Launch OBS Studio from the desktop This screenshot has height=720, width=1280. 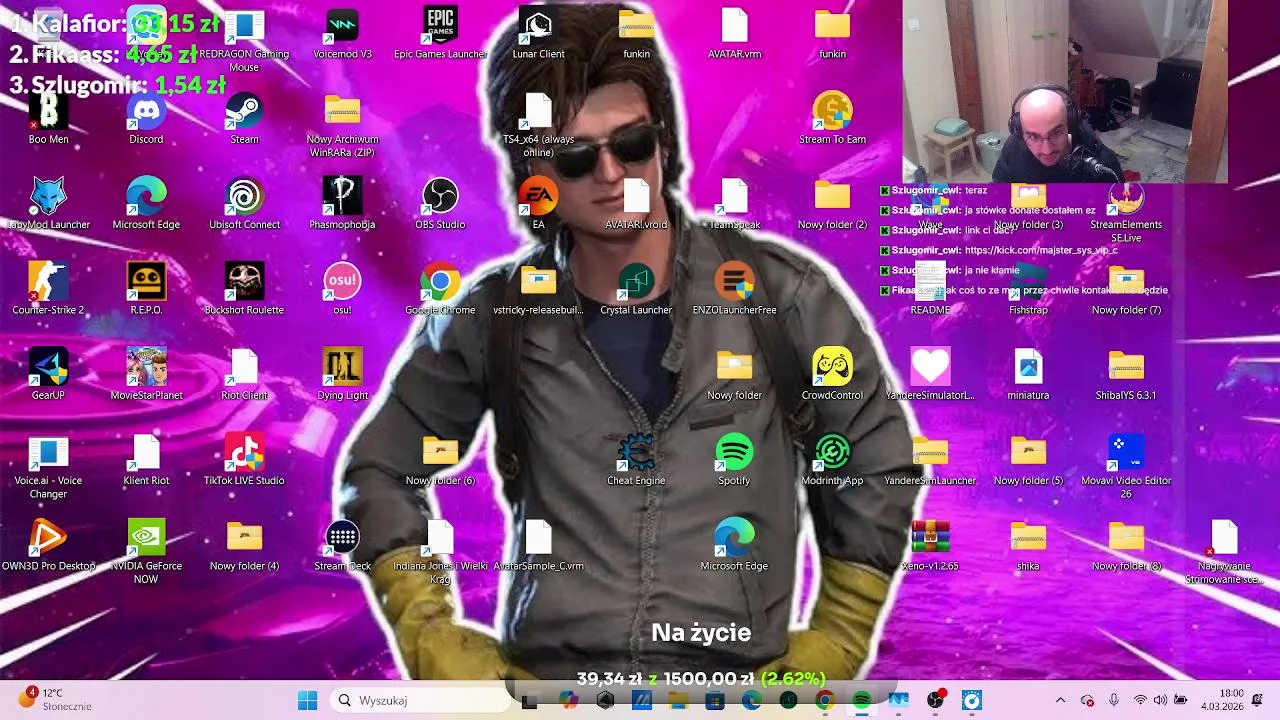pyautogui.click(x=440, y=205)
